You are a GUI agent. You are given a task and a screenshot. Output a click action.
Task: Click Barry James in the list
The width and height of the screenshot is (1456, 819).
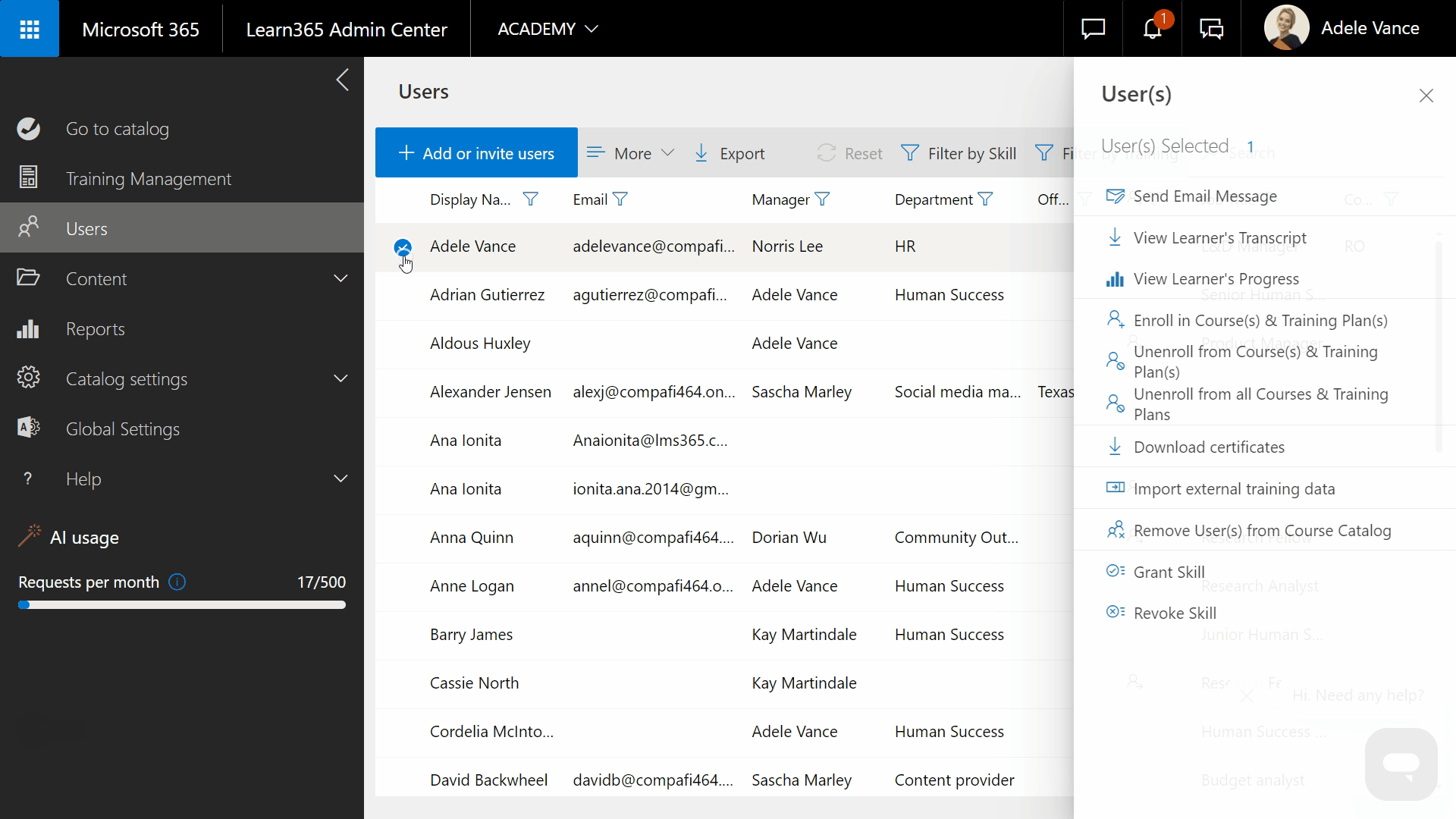pos(471,635)
